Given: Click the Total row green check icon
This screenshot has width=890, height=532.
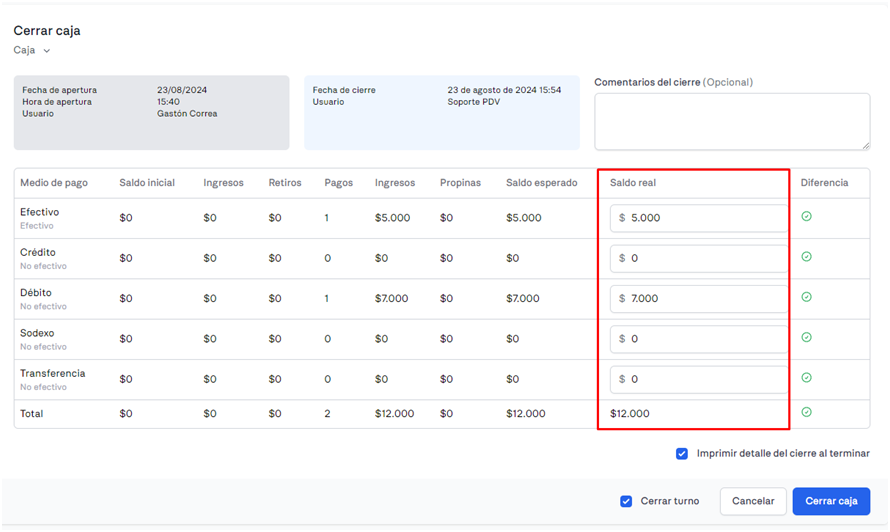Looking at the screenshot, I should (x=806, y=412).
